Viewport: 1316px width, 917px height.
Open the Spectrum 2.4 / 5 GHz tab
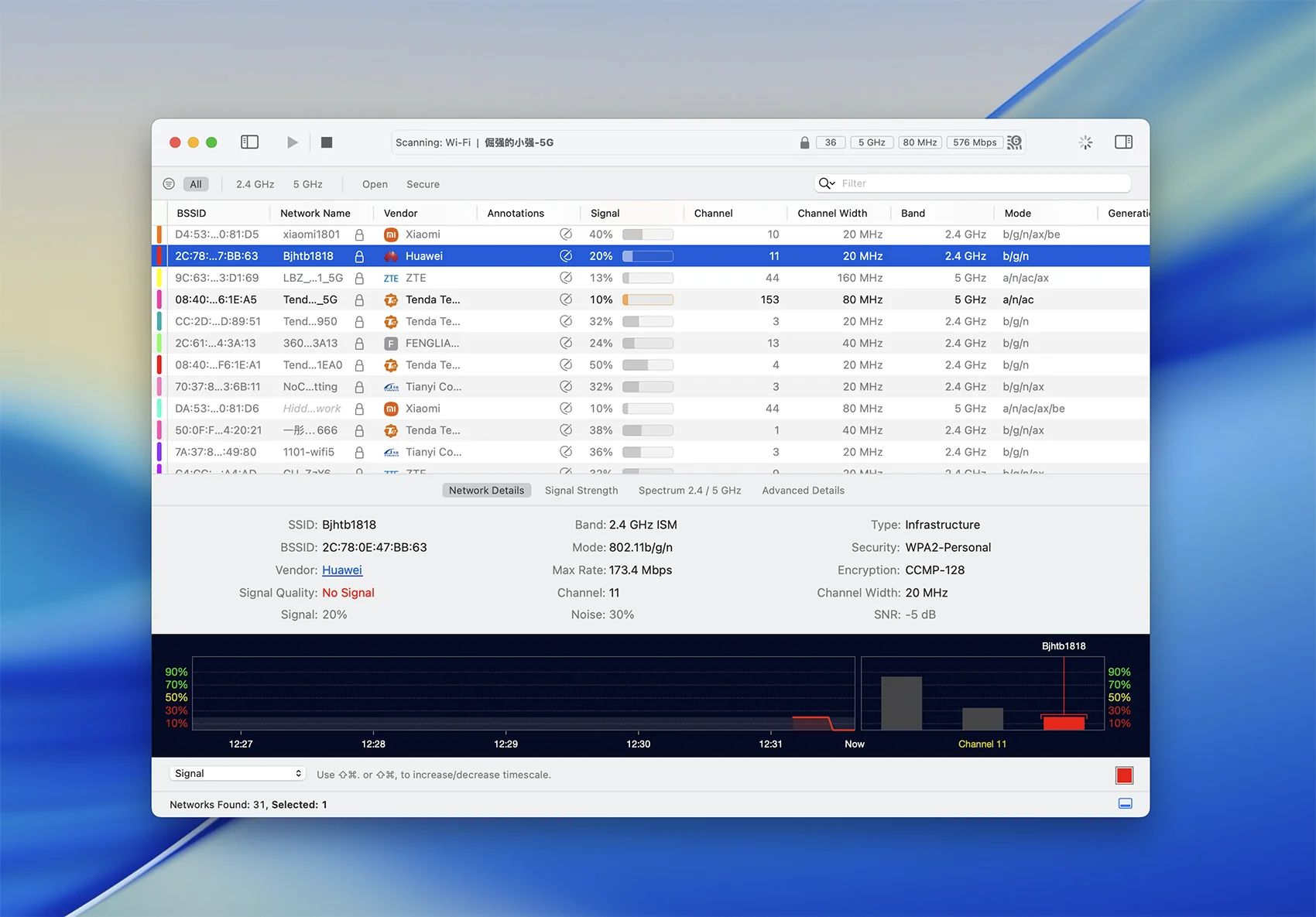[x=689, y=491]
